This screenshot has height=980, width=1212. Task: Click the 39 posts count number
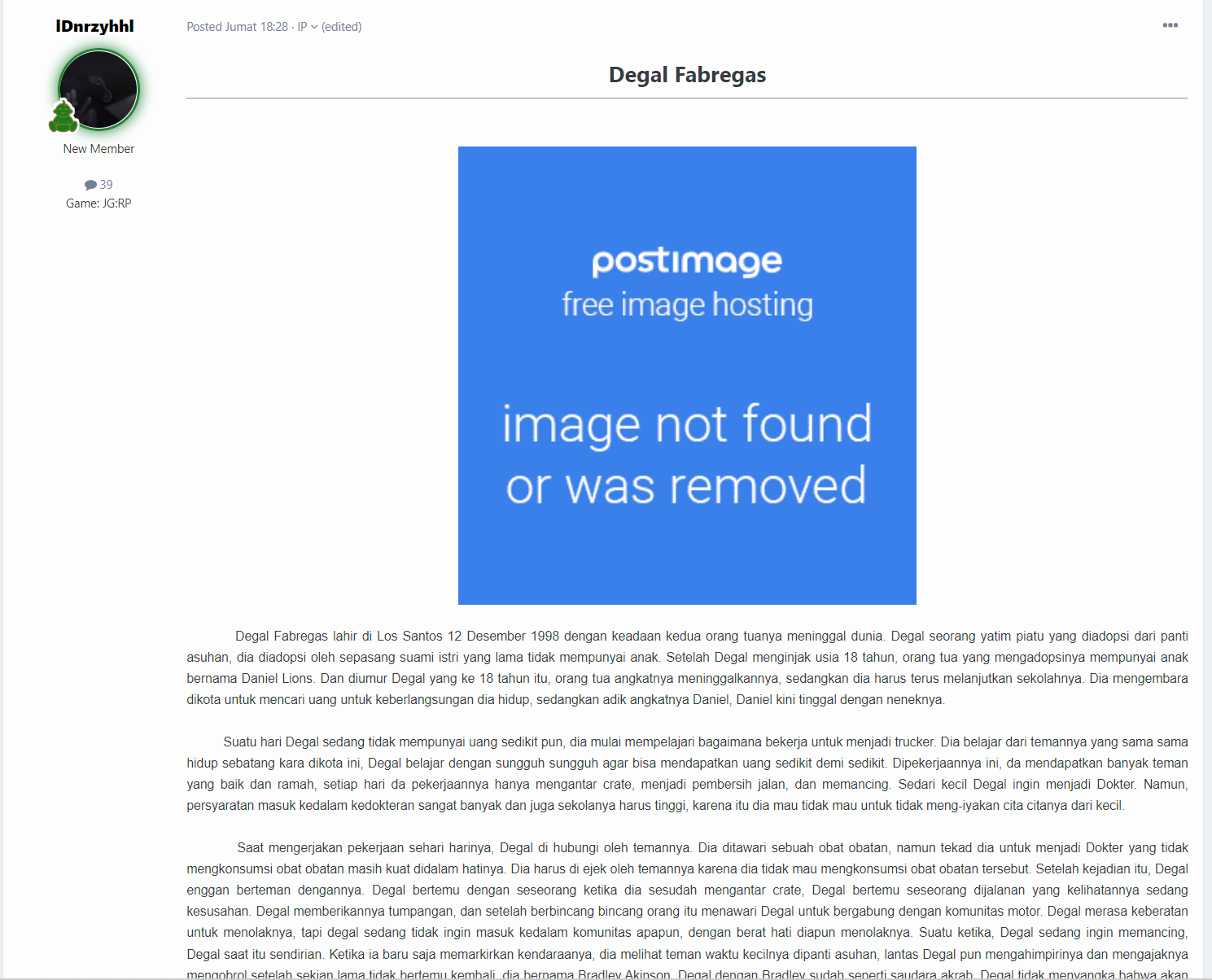click(107, 185)
